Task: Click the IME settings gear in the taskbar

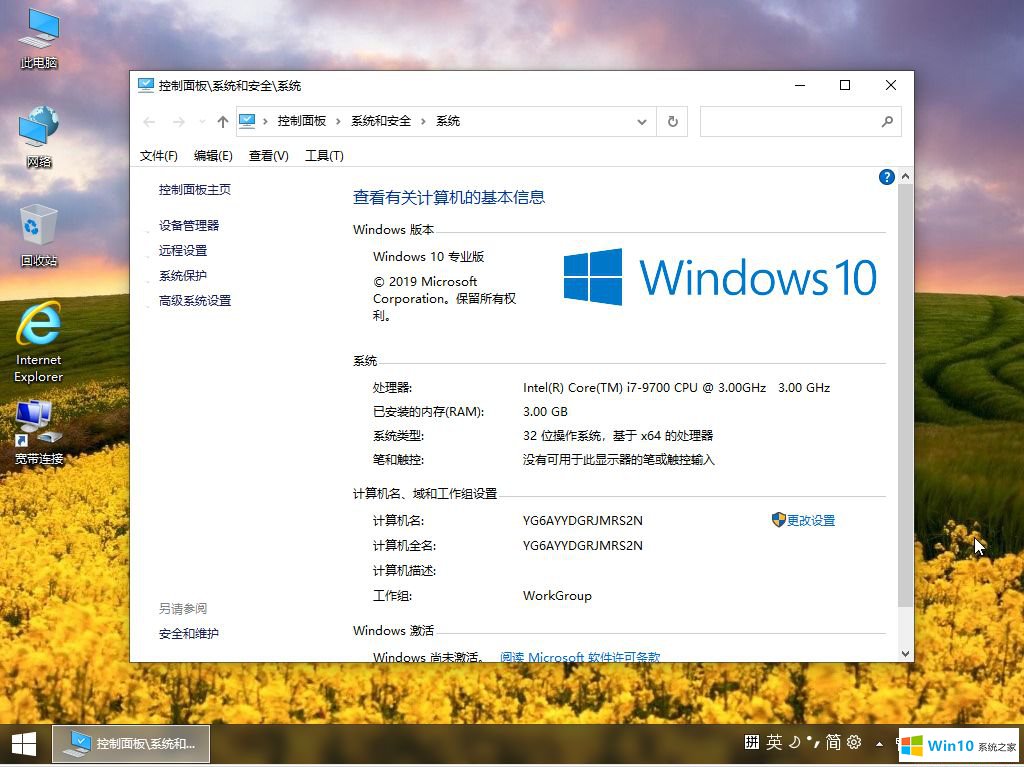Action: point(854,742)
